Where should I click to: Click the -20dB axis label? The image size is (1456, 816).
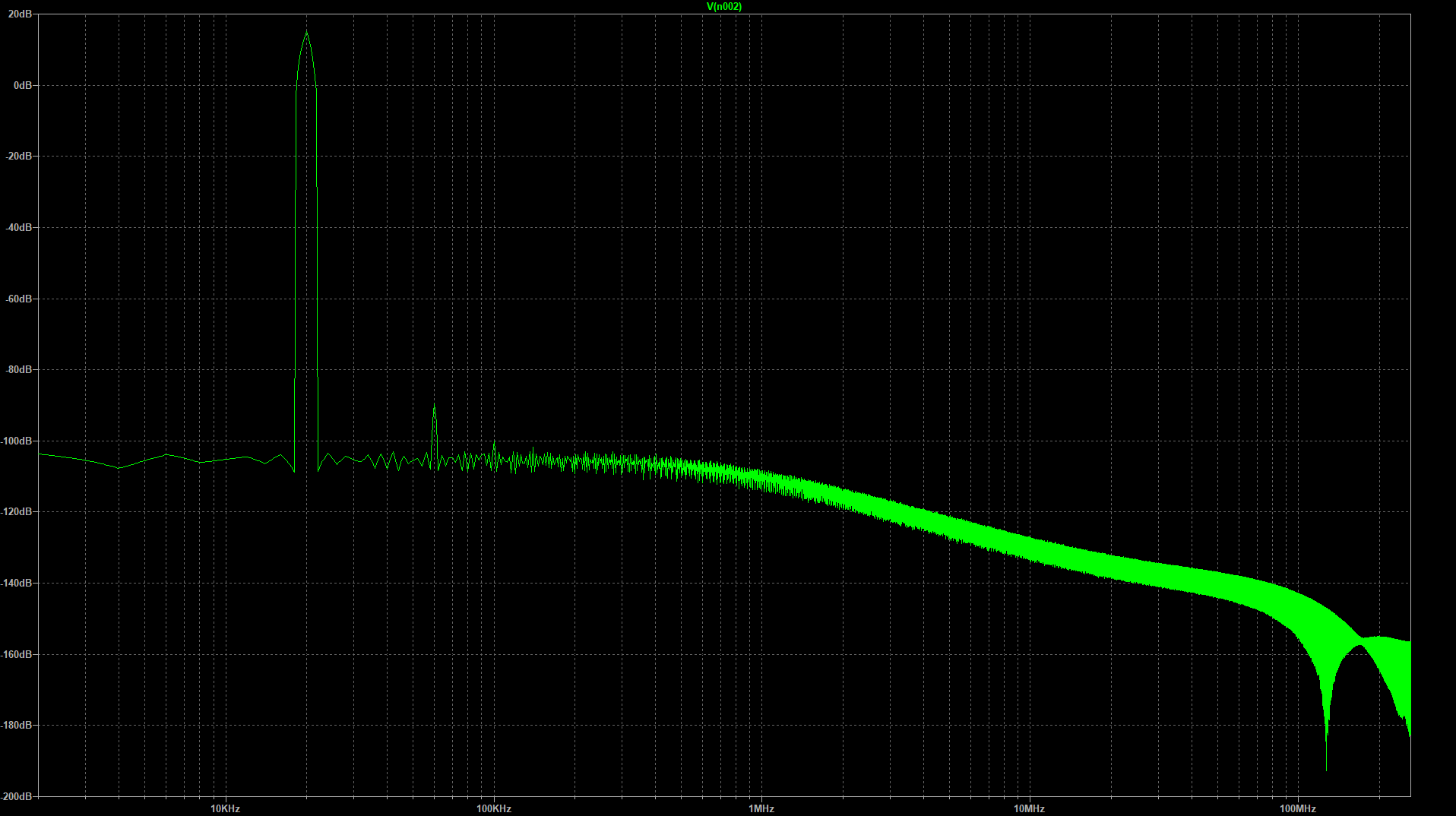pos(18,156)
